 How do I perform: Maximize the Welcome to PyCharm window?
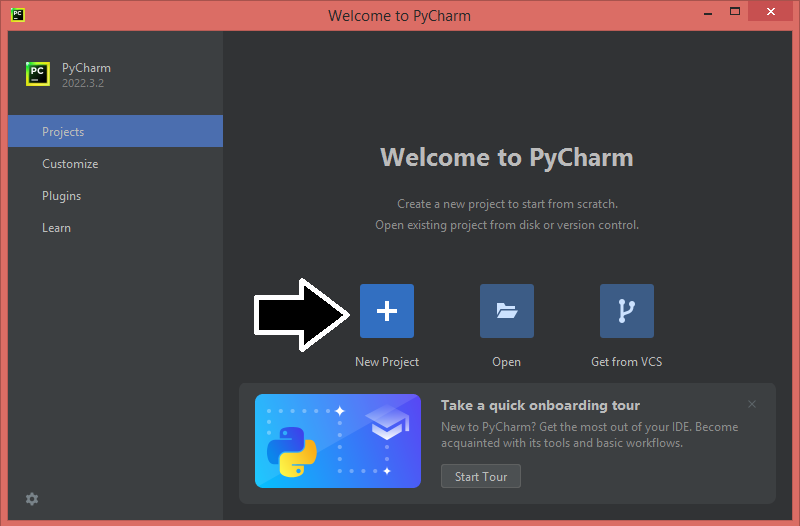coord(735,12)
